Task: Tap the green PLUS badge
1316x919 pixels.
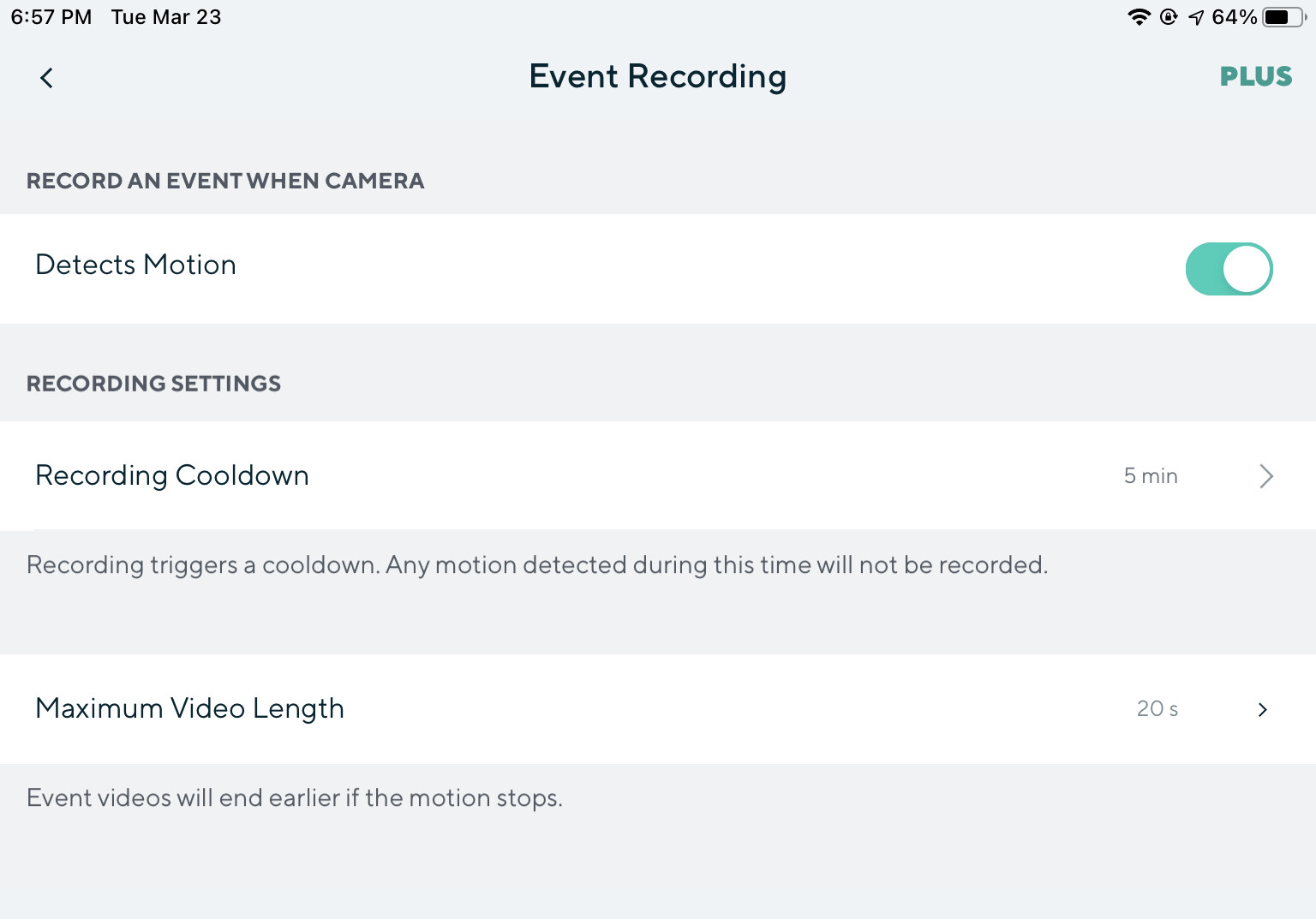Action: [x=1255, y=76]
